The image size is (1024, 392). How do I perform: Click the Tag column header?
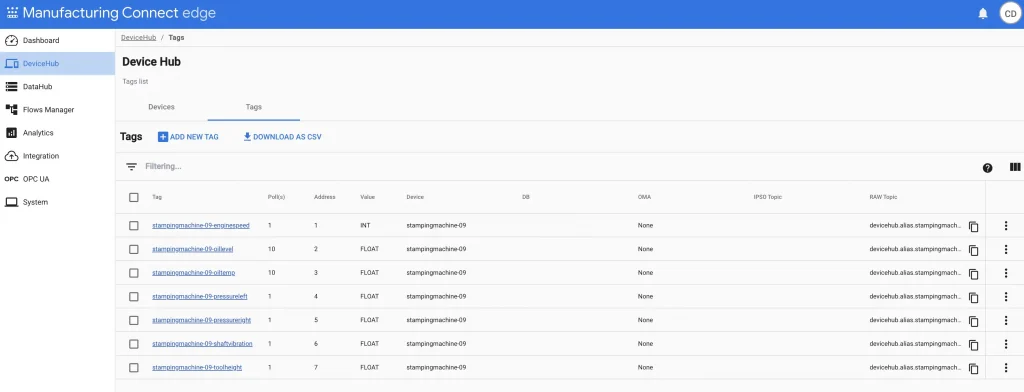click(x=157, y=197)
